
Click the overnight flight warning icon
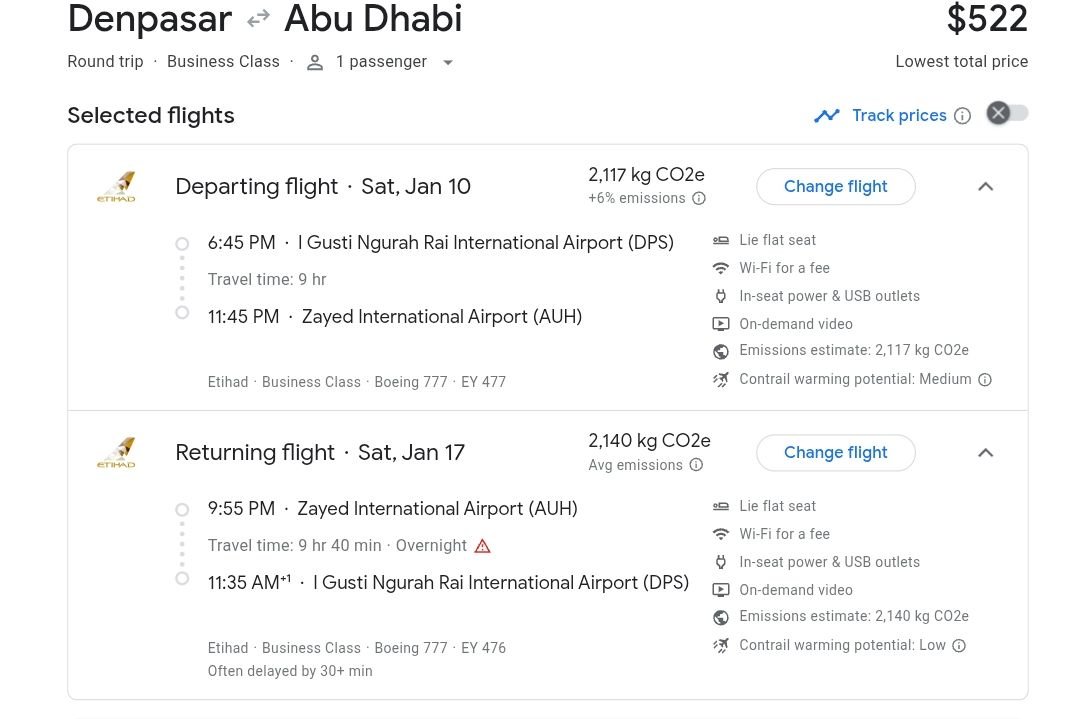tap(483, 545)
